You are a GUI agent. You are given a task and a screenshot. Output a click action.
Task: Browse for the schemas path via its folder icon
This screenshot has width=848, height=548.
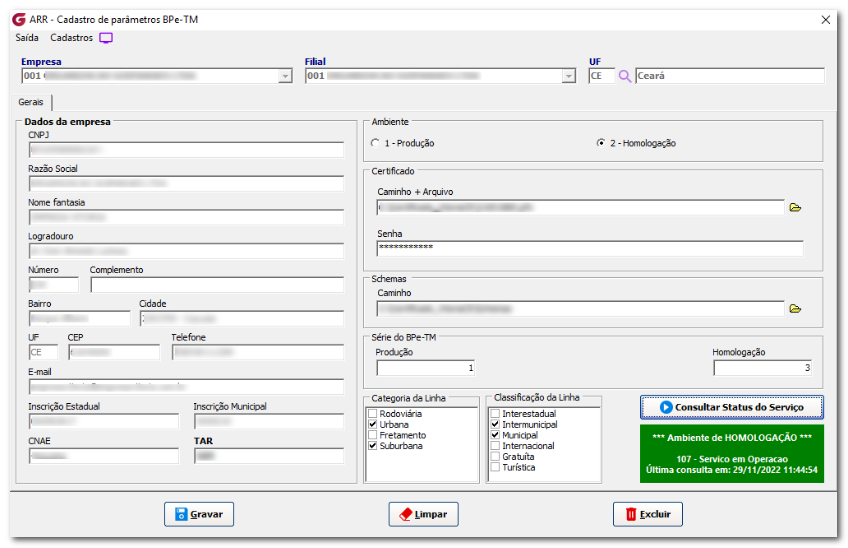[x=795, y=309]
